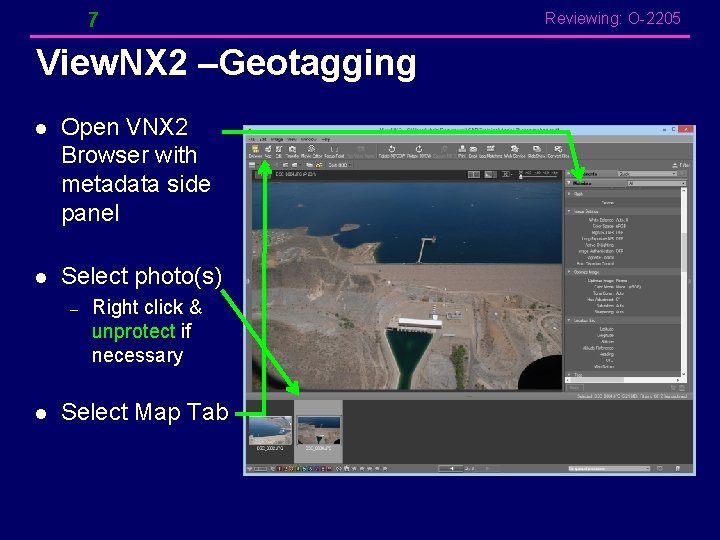
Task: Collapse the Location Info metadata group
Action: click(x=569, y=320)
